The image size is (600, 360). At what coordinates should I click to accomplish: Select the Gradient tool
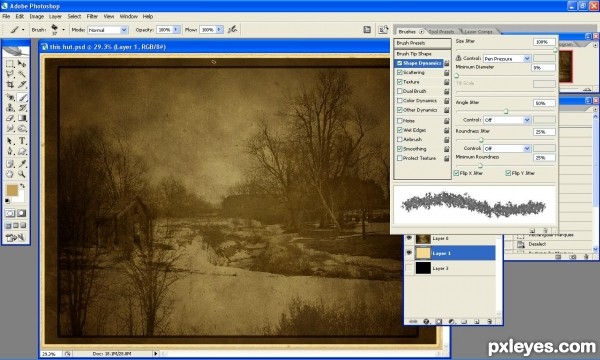pos(22,118)
